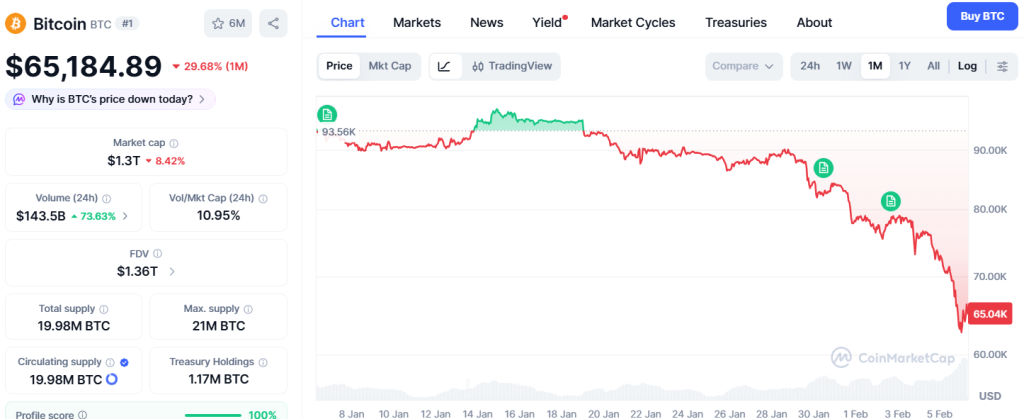Open the Compare dropdown
The height and width of the screenshot is (419, 1024).
[x=744, y=66]
